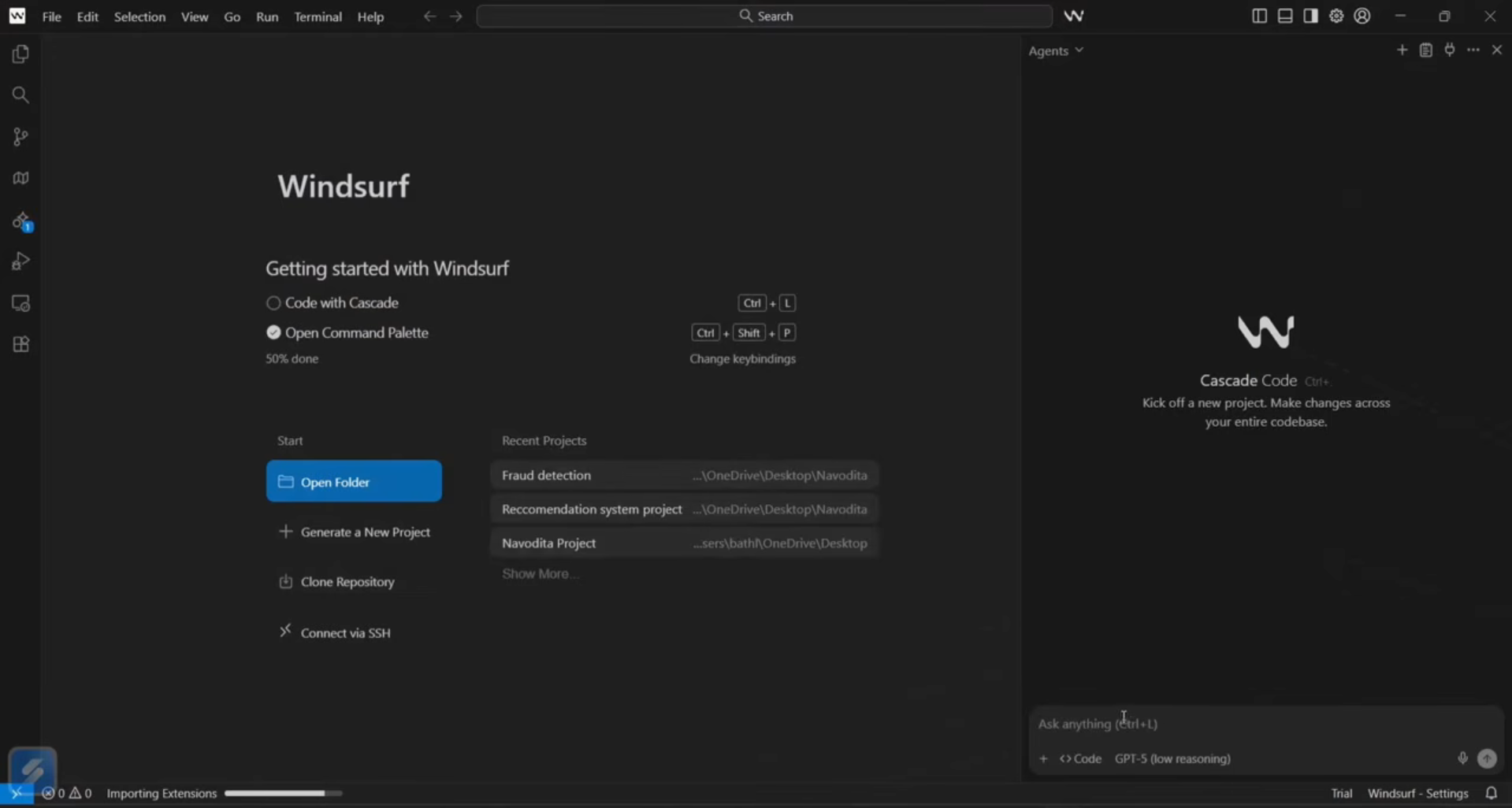Toggle the primary side bar layout icon
This screenshot has height=808, width=1512.
click(1259, 16)
